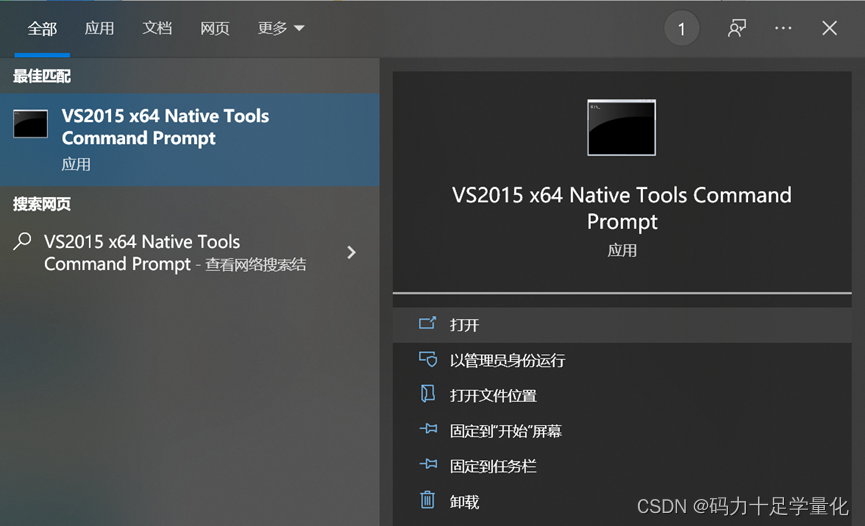Open the feedback person icon
865x526 pixels.
point(736,28)
